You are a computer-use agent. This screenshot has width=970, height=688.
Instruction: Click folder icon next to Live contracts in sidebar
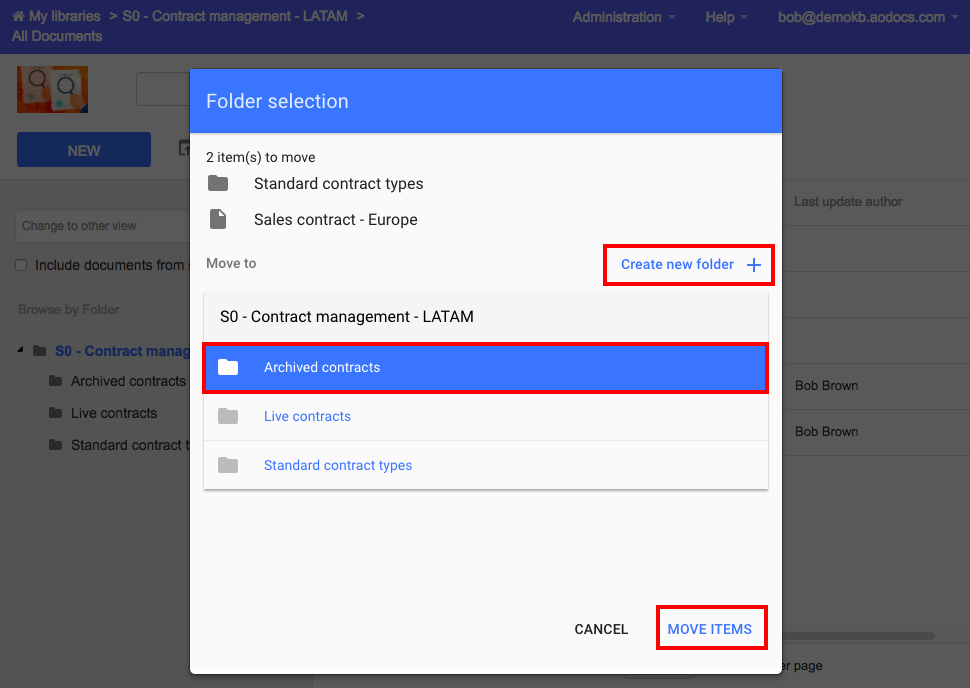pyautogui.click(x=55, y=413)
